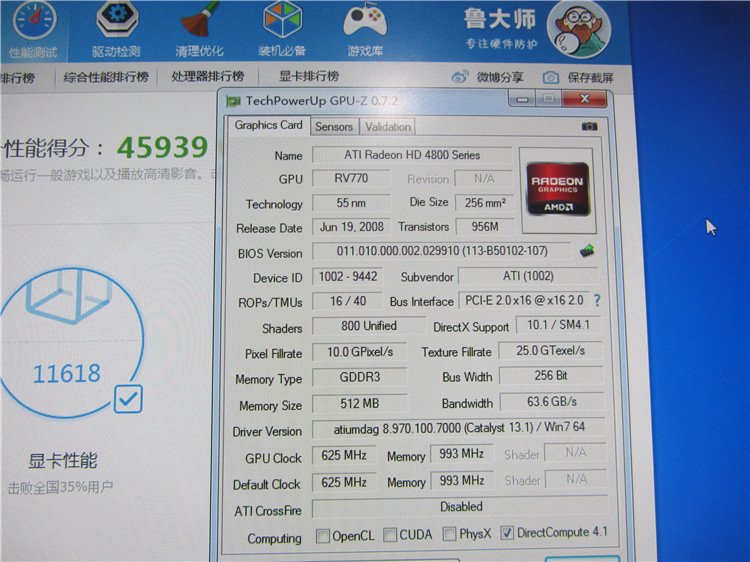Click the Memory Type GDDR3 value

click(360, 377)
